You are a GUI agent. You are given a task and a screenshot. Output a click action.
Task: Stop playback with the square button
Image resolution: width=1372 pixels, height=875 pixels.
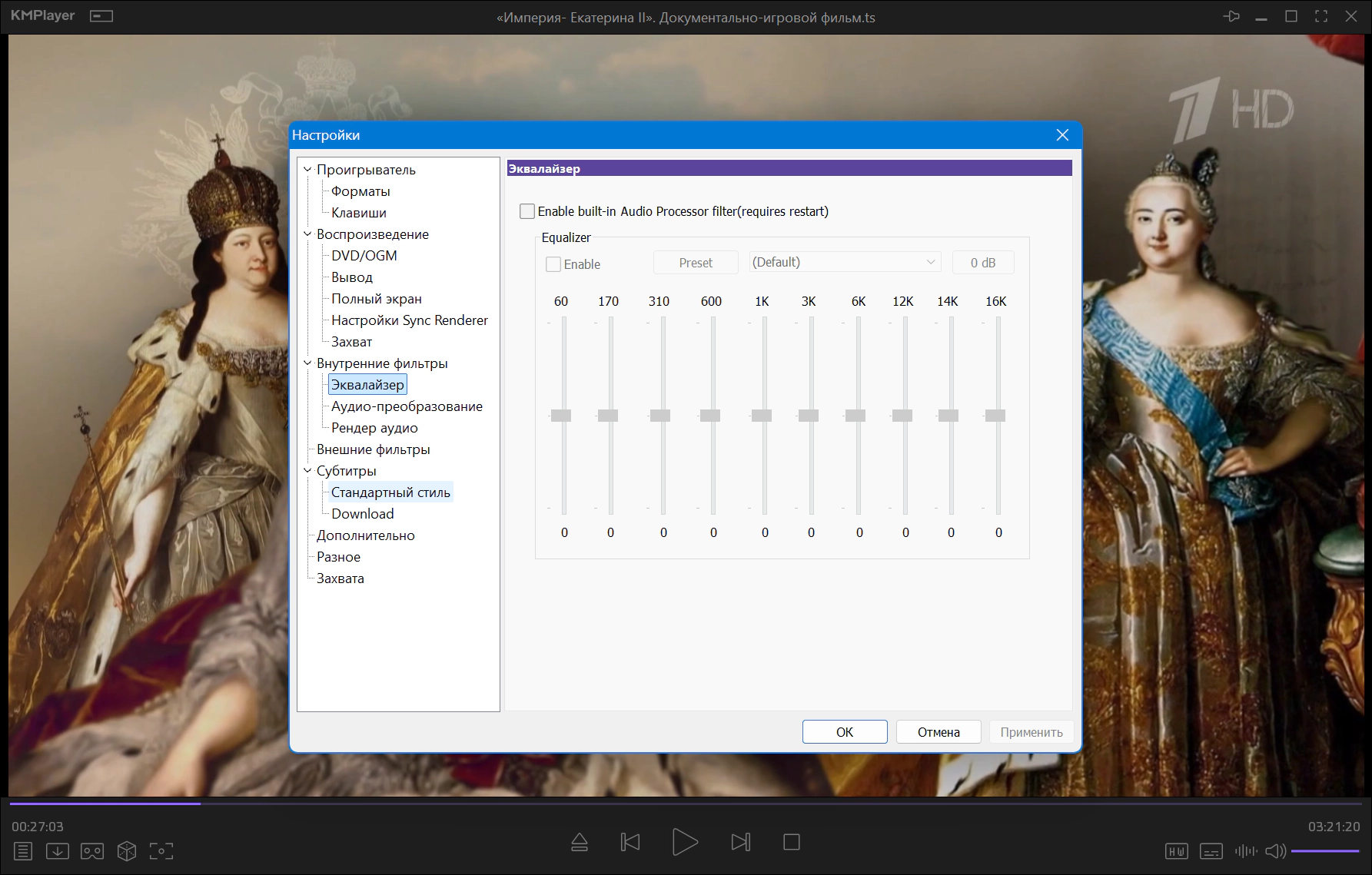tap(792, 843)
